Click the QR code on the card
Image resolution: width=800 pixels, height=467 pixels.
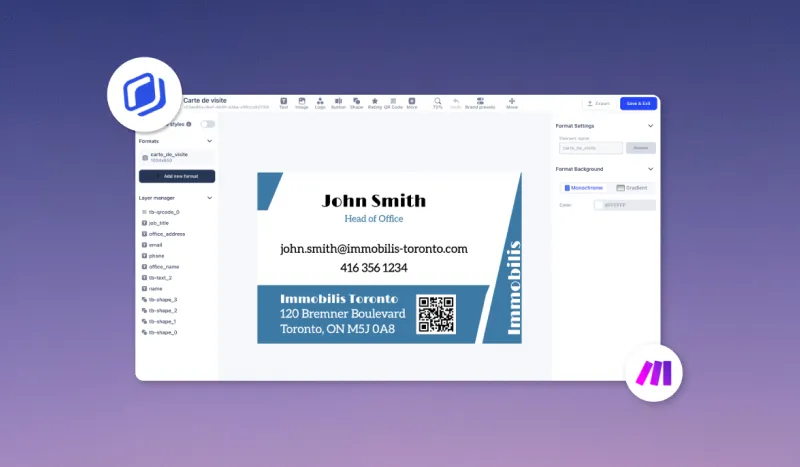pyautogui.click(x=436, y=314)
